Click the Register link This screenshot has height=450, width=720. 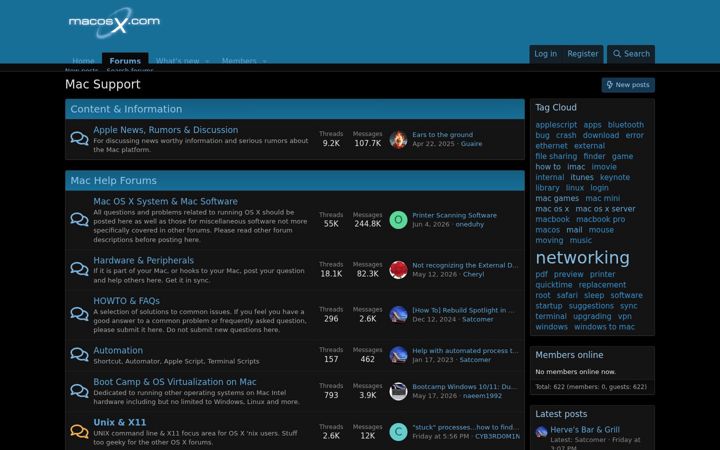point(582,54)
